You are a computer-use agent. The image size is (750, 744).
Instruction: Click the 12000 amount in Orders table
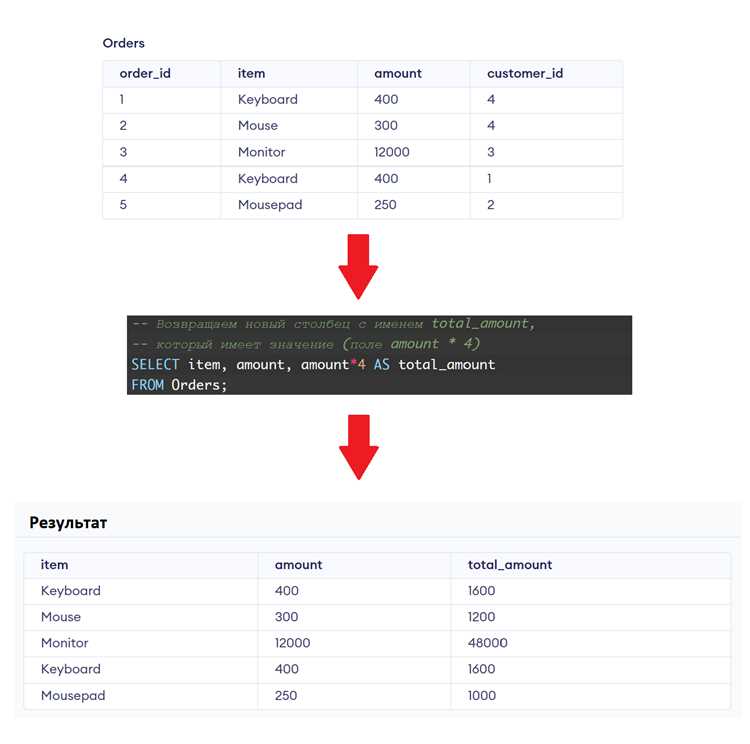click(x=391, y=152)
